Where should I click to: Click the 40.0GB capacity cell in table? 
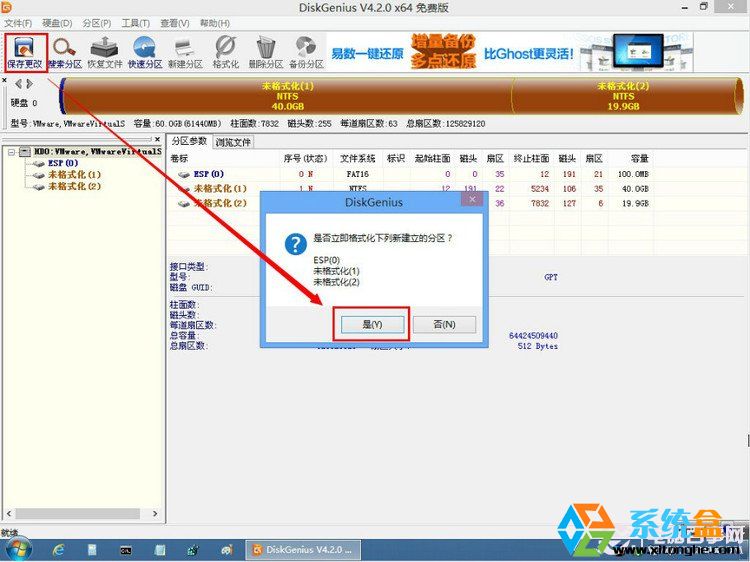635,189
